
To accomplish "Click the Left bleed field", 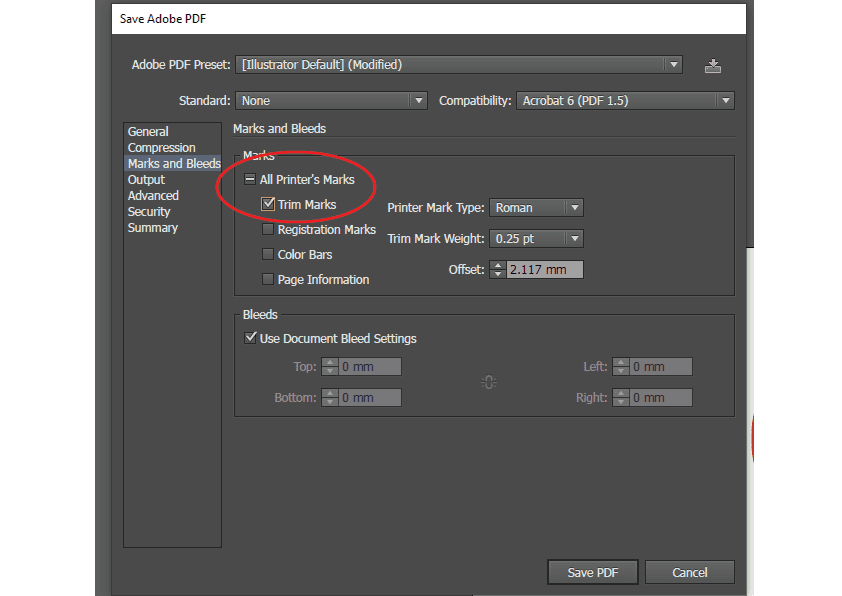I will click(660, 367).
